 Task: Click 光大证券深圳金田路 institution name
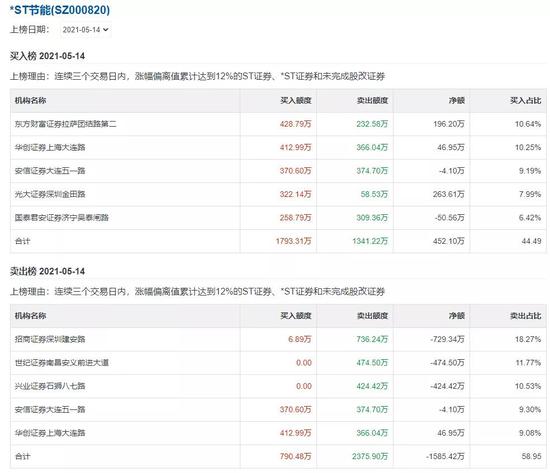pos(50,194)
